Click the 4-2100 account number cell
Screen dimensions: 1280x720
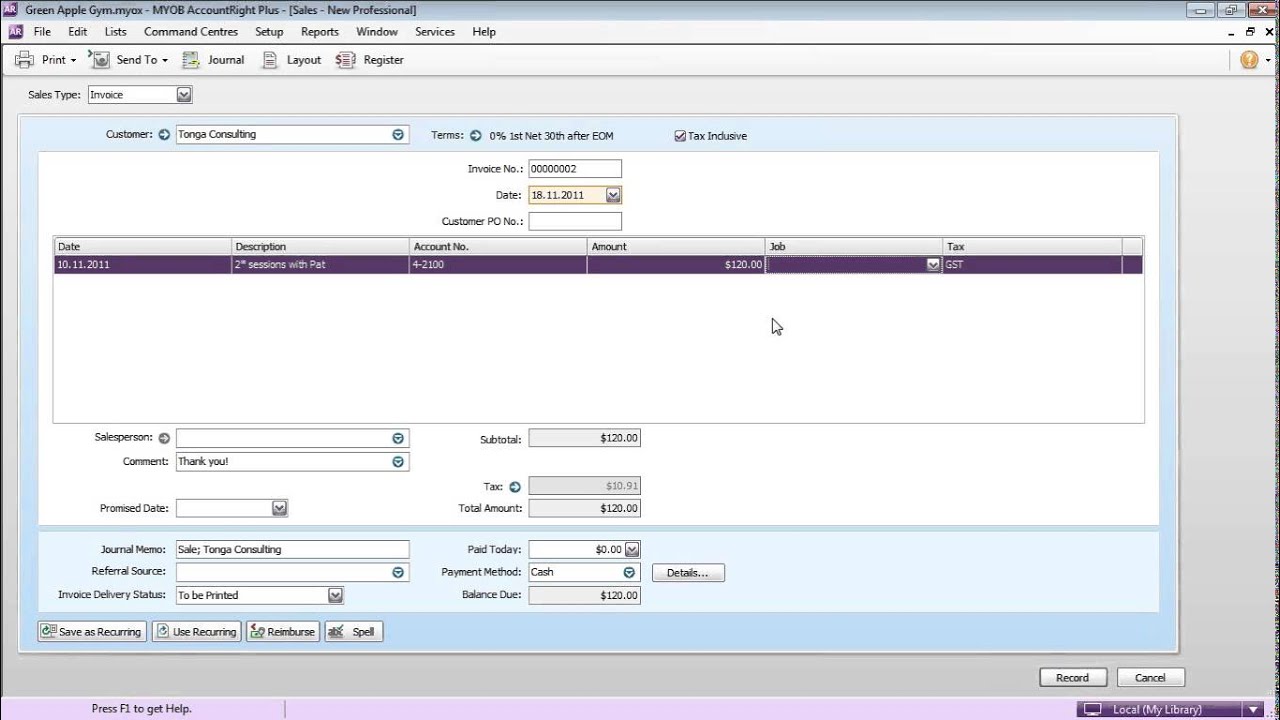tap(498, 265)
